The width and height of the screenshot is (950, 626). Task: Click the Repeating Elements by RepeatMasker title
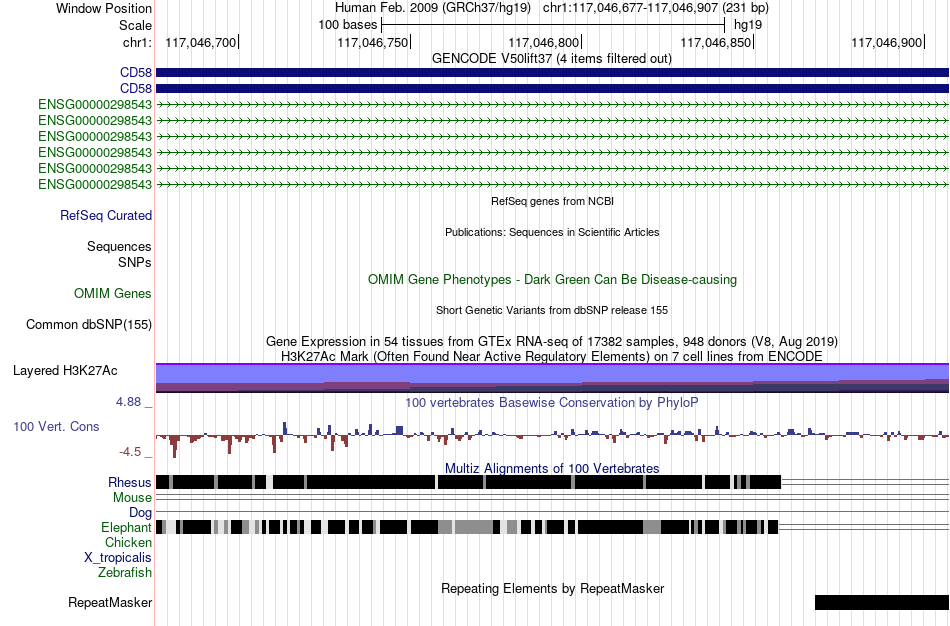tap(552, 588)
